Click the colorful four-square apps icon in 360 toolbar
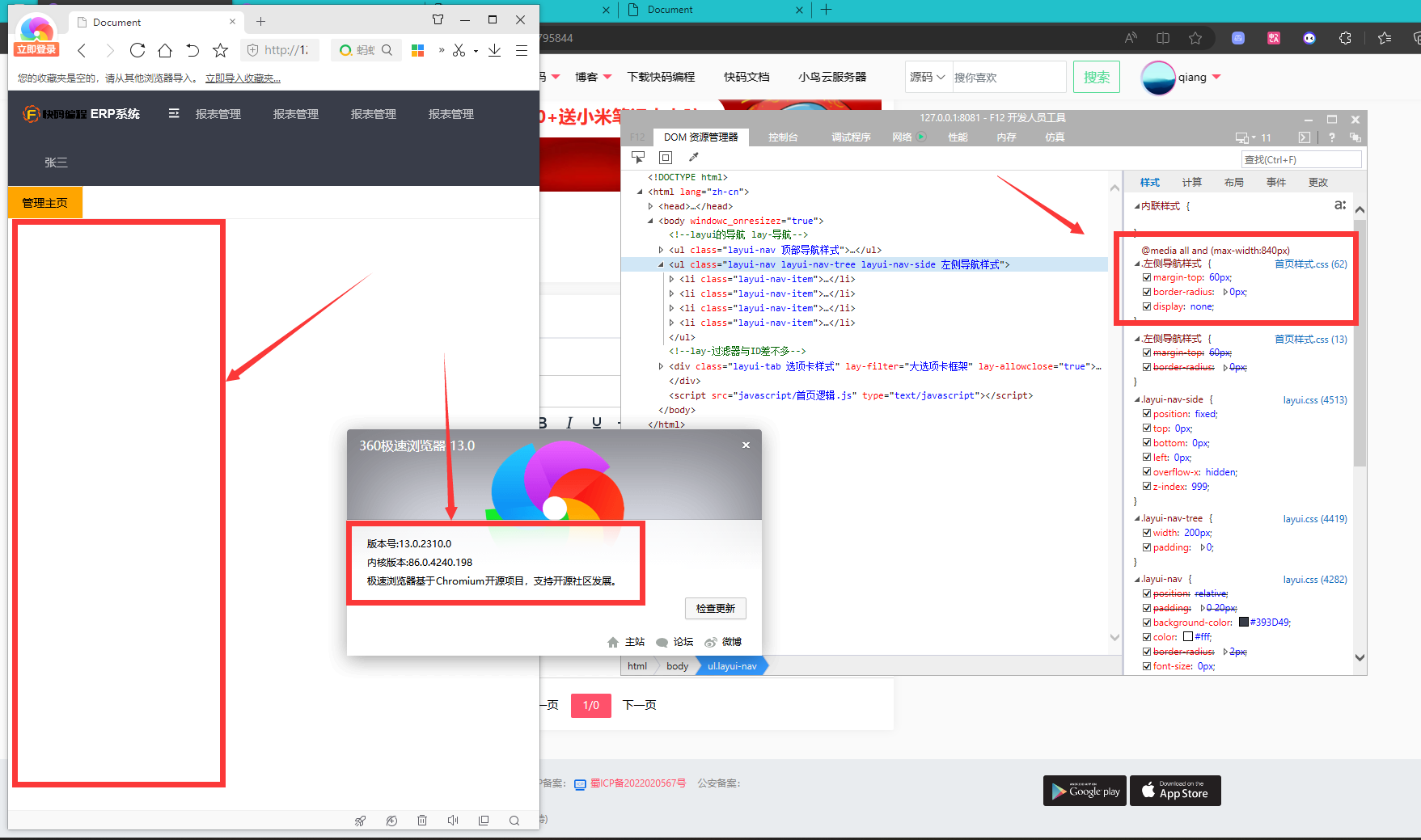Image resolution: width=1421 pixels, height=840 pixels. click(x=418, y=50)
